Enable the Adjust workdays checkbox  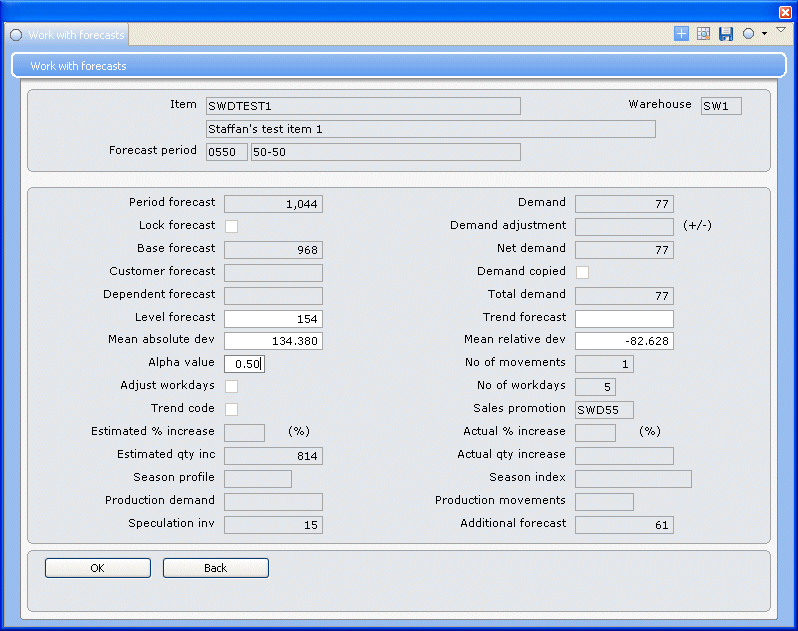231,386
